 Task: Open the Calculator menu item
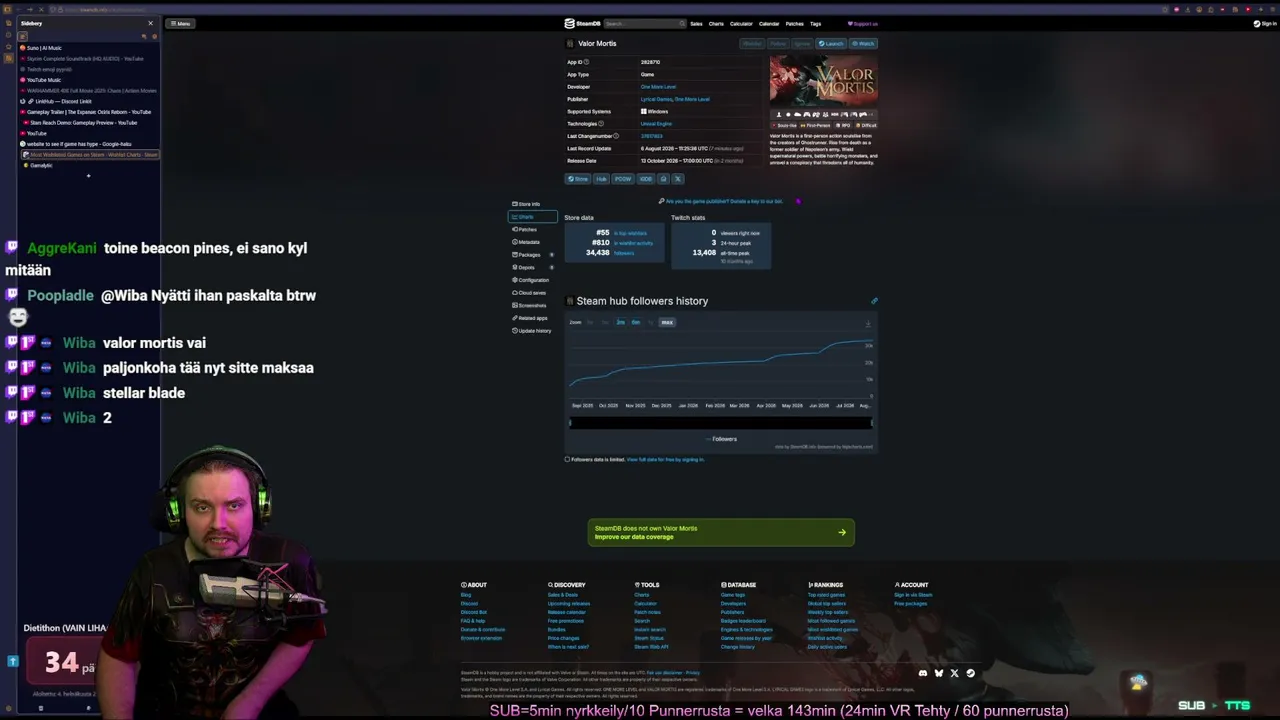click(741, 23)
